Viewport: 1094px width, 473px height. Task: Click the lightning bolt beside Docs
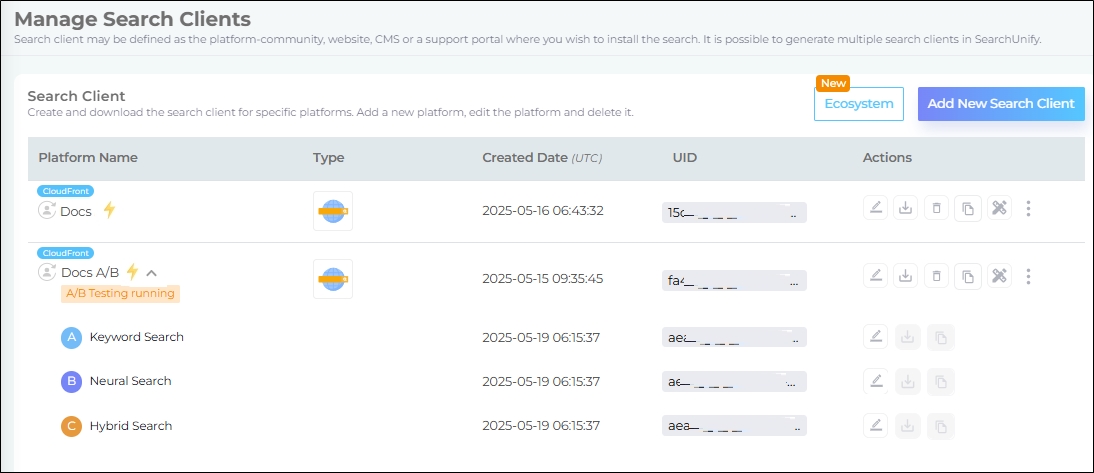coord(110,210)
